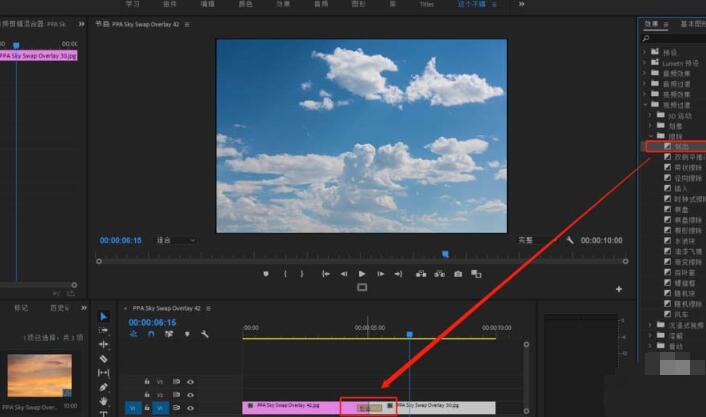The height and width of the screenshot is (417, 706).
Task: Select the Hand tool in the toolbar
Action: (104, 401)
